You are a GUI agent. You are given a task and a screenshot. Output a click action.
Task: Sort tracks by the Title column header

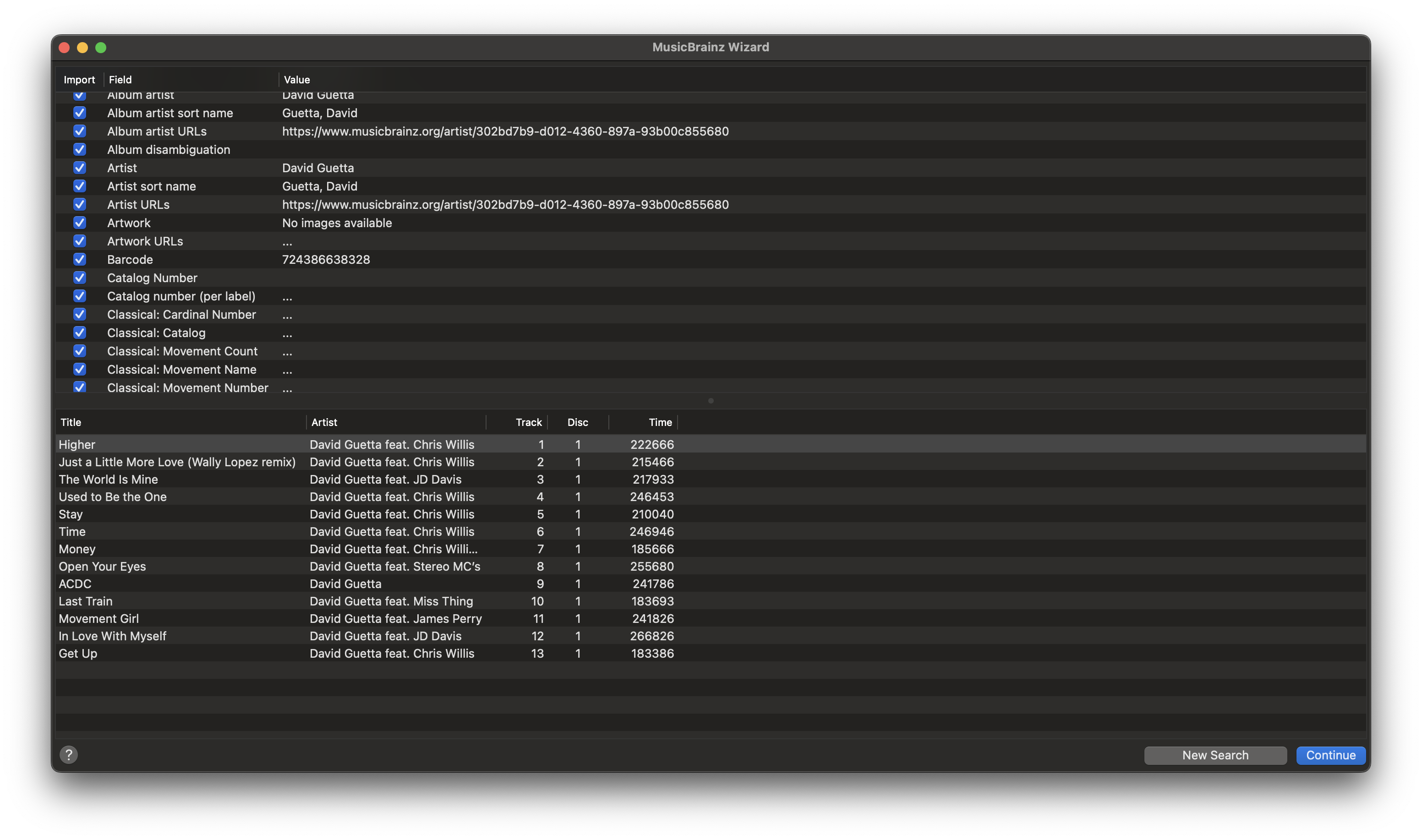180,422
